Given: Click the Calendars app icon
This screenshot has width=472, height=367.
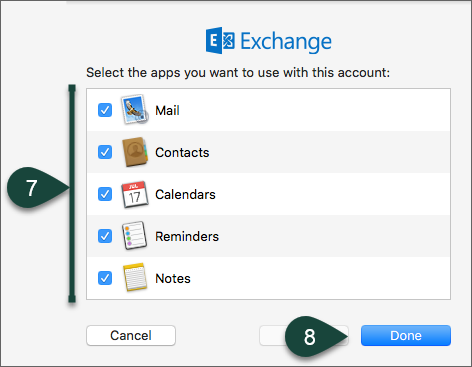Looking at the screenshot, I should [135, 194].
